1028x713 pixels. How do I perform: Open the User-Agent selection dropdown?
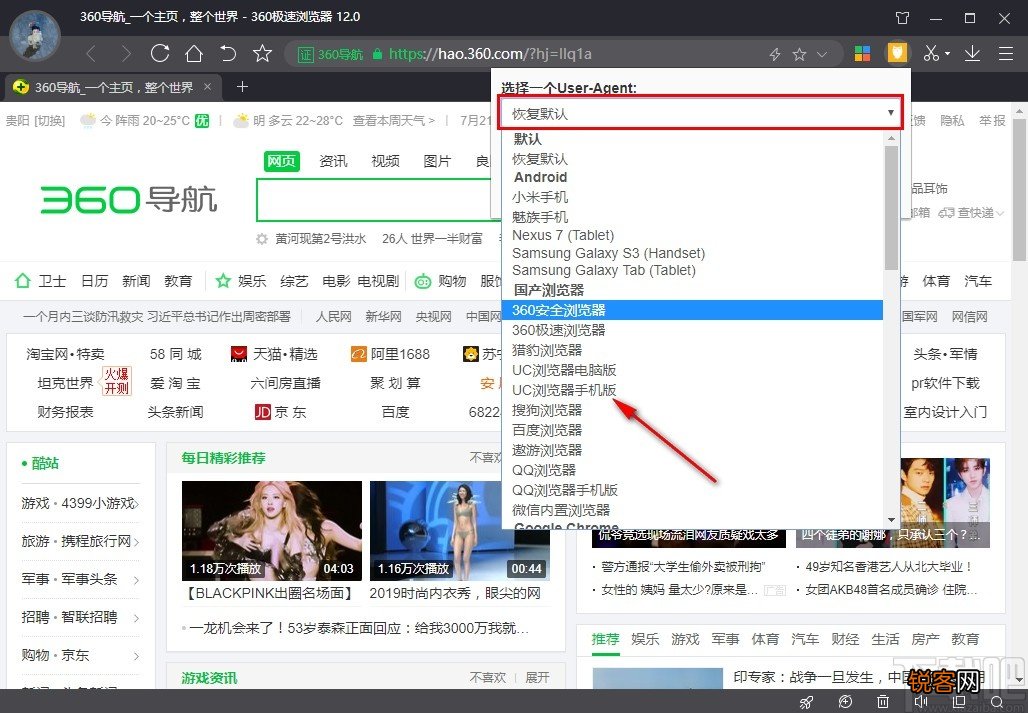[700, 114]
